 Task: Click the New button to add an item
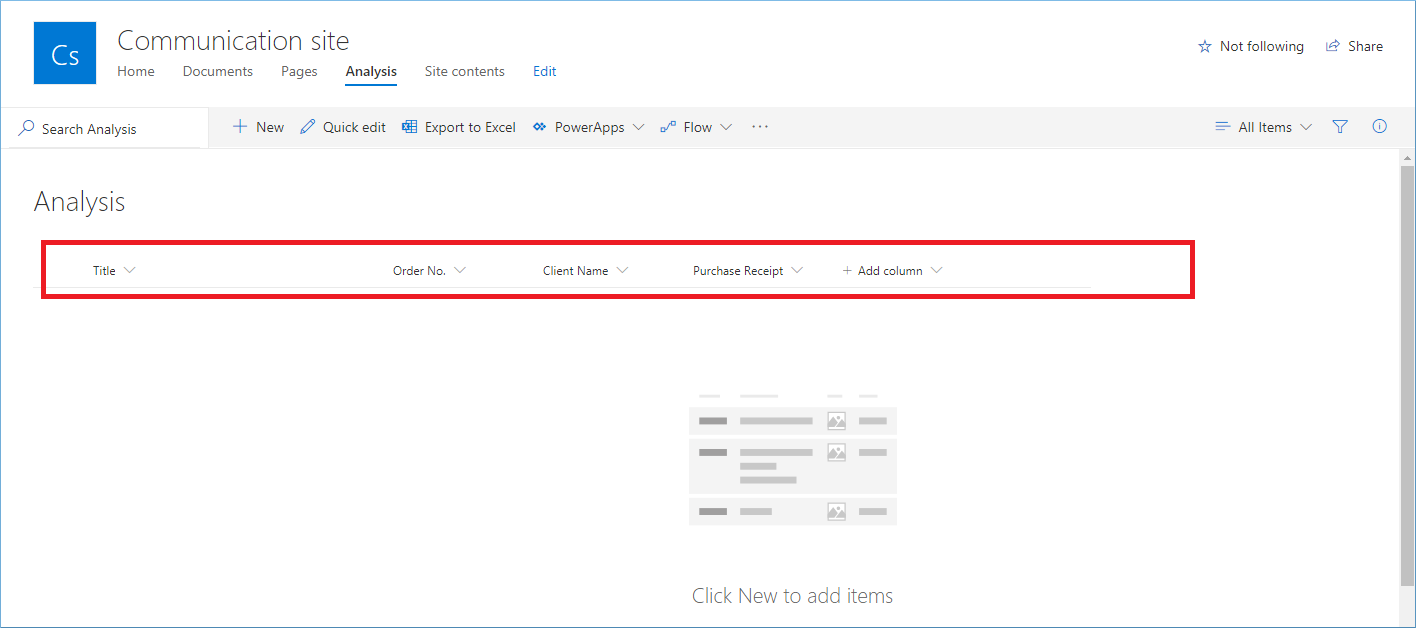point(257,127)
